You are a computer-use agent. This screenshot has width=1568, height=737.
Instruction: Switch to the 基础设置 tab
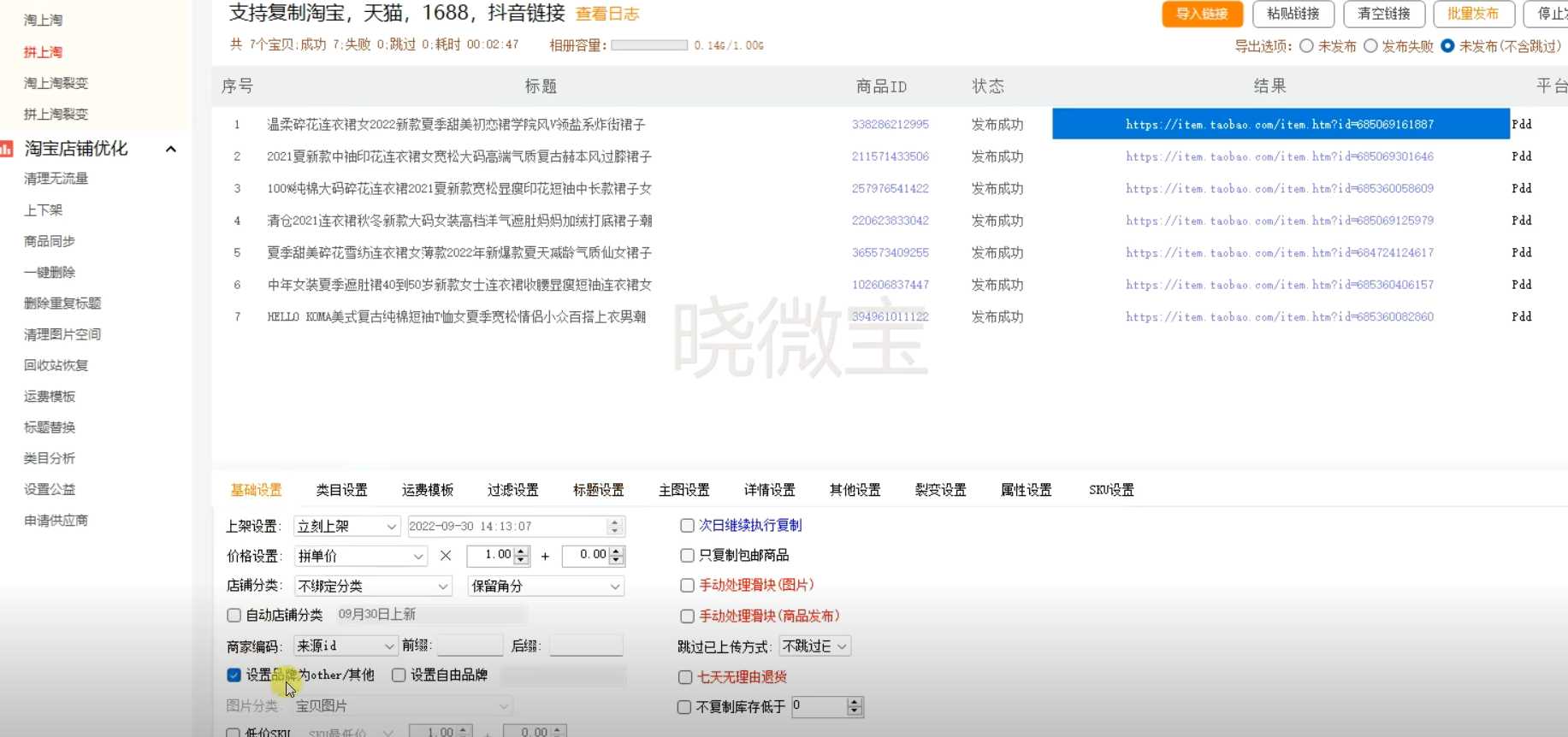257,490
